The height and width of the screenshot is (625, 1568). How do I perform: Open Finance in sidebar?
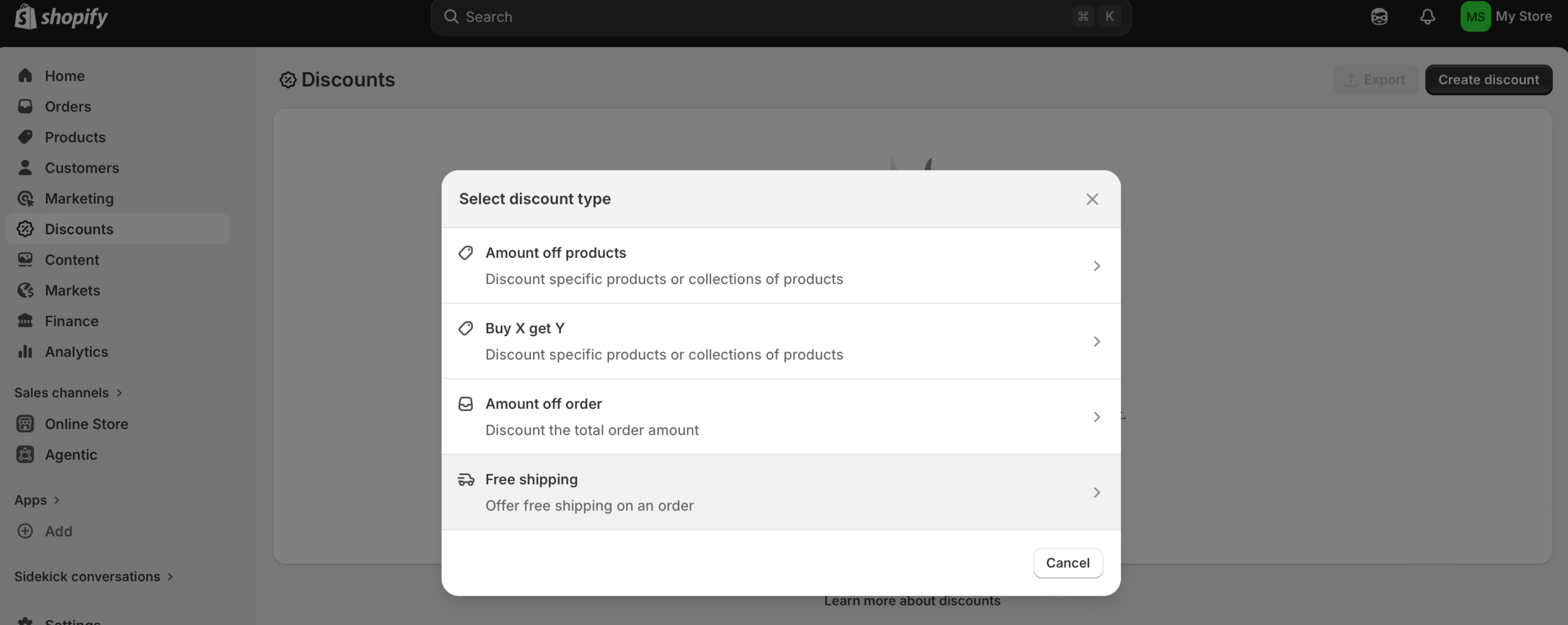pos(118,321)
